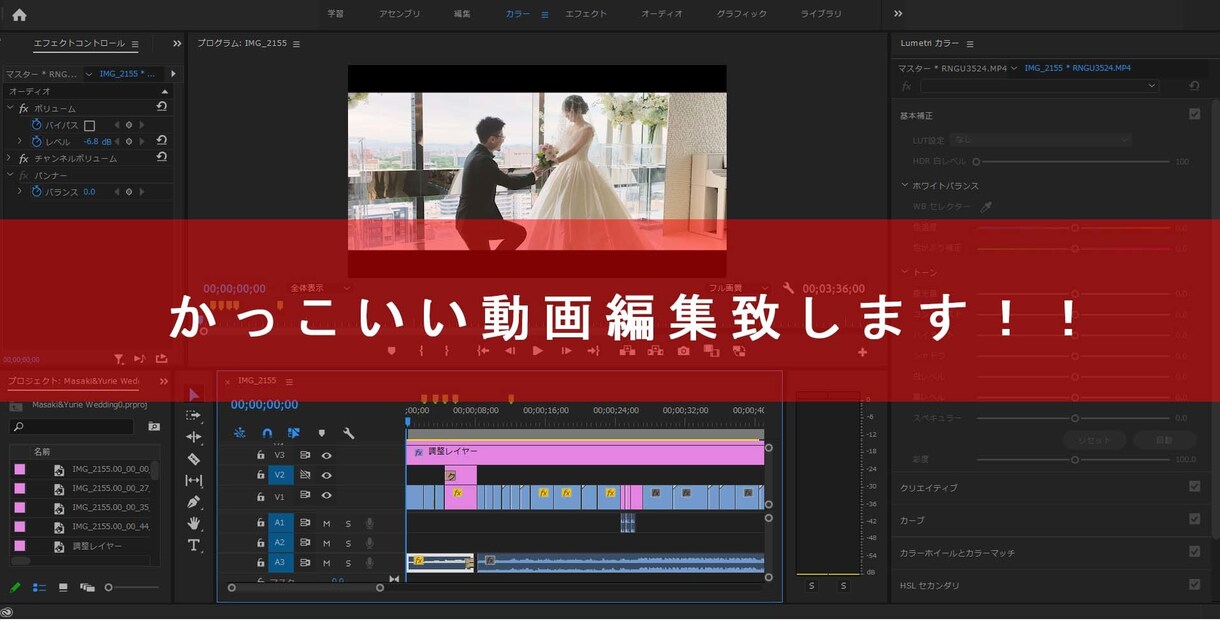Select the Hand tool
The height and width of the screenshot is (621, 1220).
194,523
